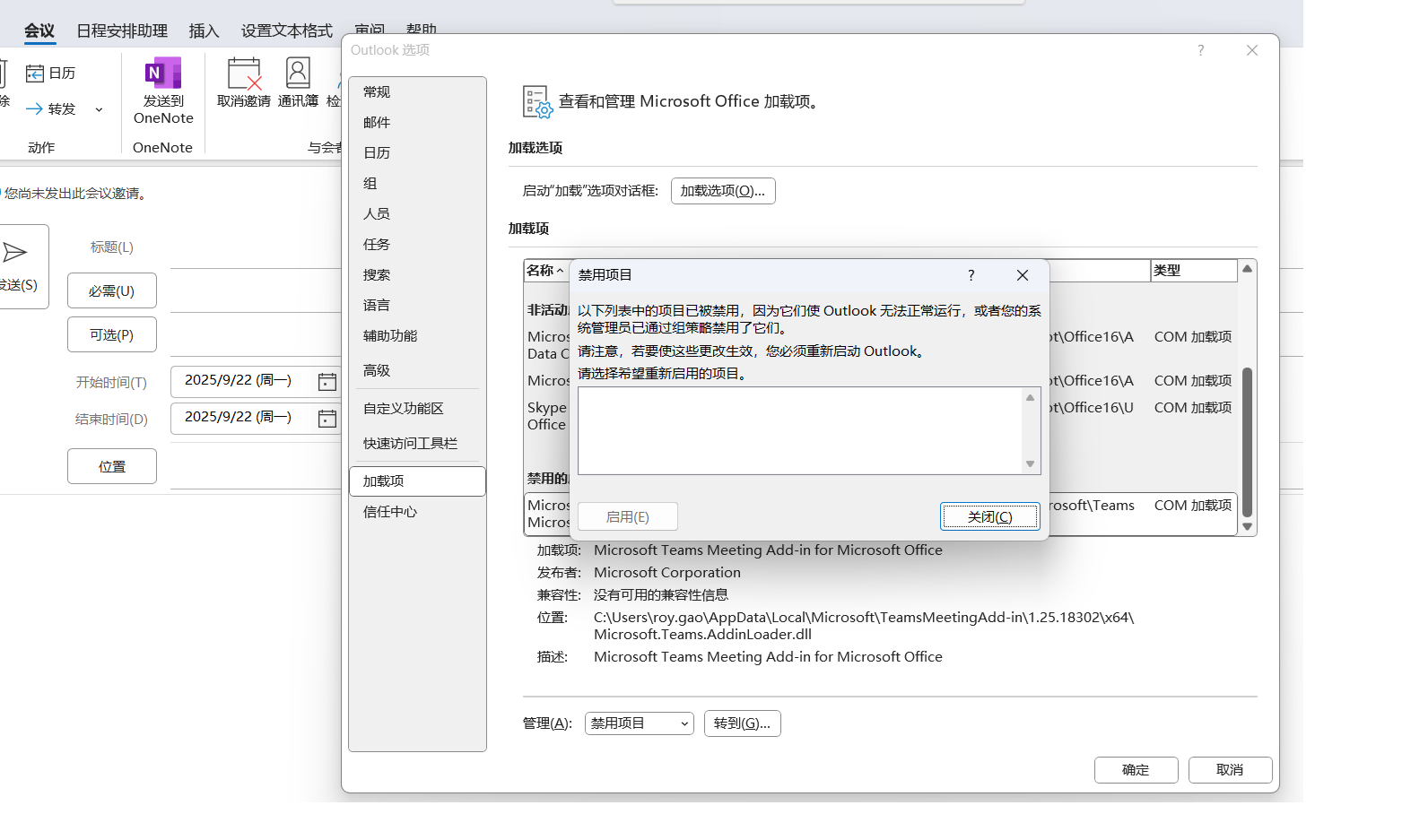Click the Cancel Invitation (取消邀请) icon
Screen dimensions: 1428x840
click(243, 74)
